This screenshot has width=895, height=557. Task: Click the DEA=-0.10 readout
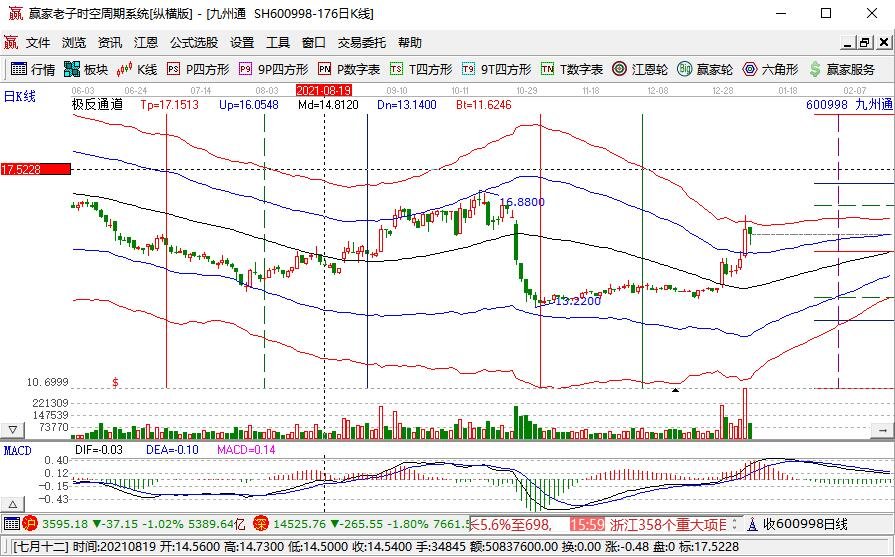172,450
